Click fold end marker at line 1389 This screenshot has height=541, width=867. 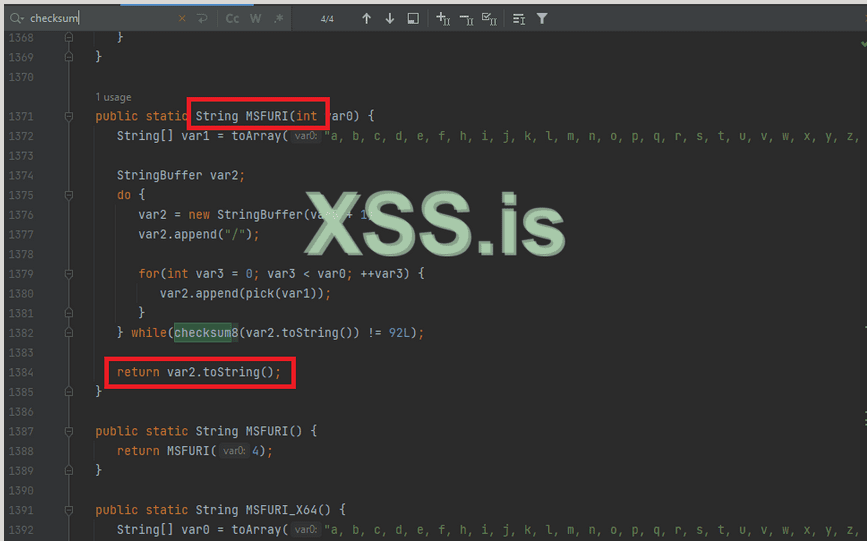pos(69,470)
